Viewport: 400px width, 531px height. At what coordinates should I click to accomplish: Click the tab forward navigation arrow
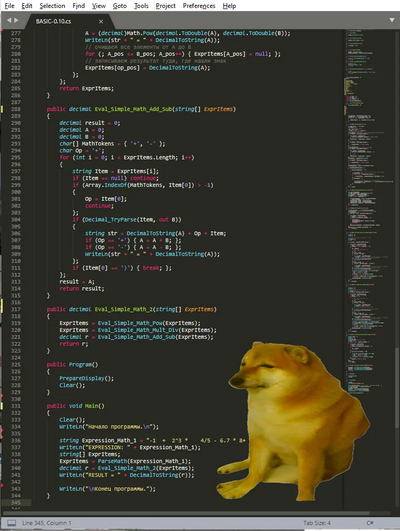pyautogui.click(x=16, y=20)
